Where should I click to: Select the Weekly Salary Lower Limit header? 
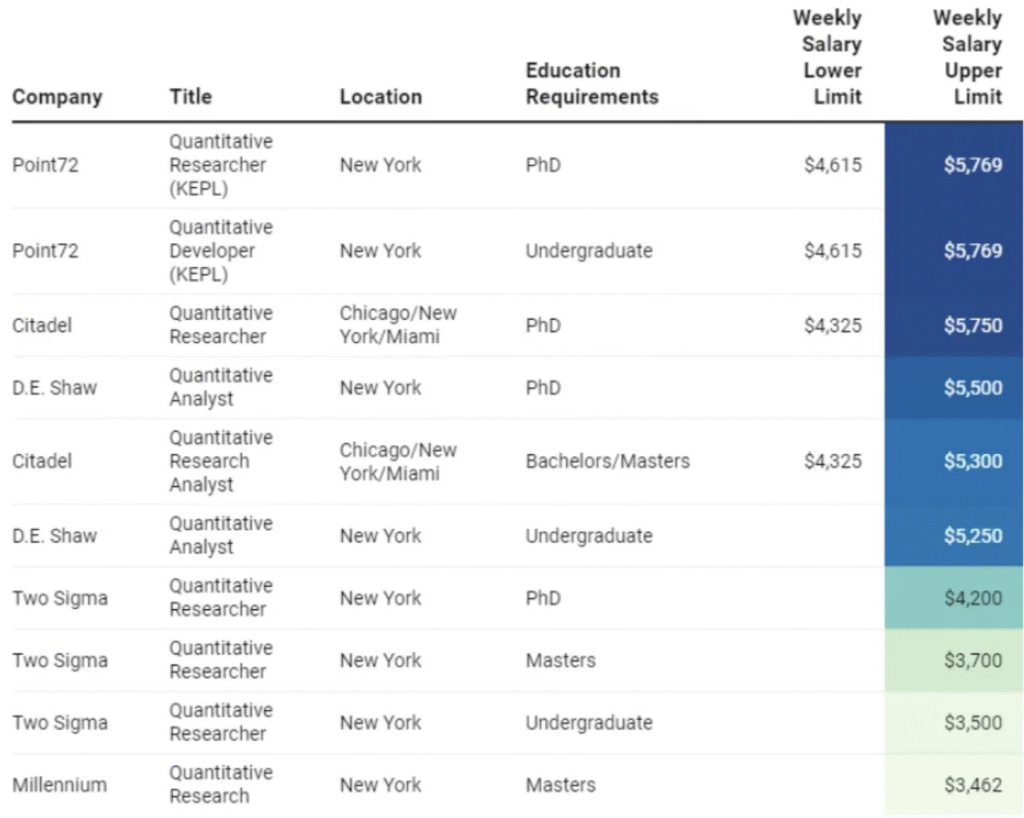point(827,58)
